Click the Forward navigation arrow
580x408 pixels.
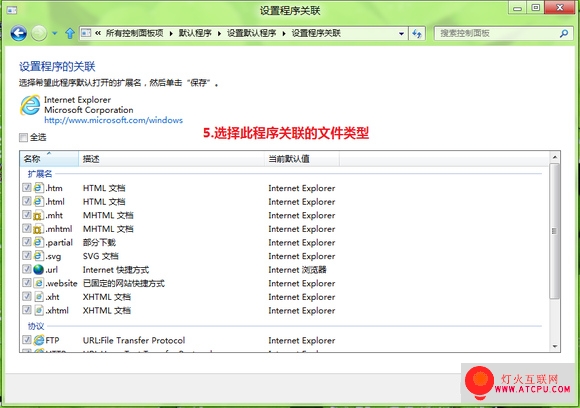pos(39,34)
